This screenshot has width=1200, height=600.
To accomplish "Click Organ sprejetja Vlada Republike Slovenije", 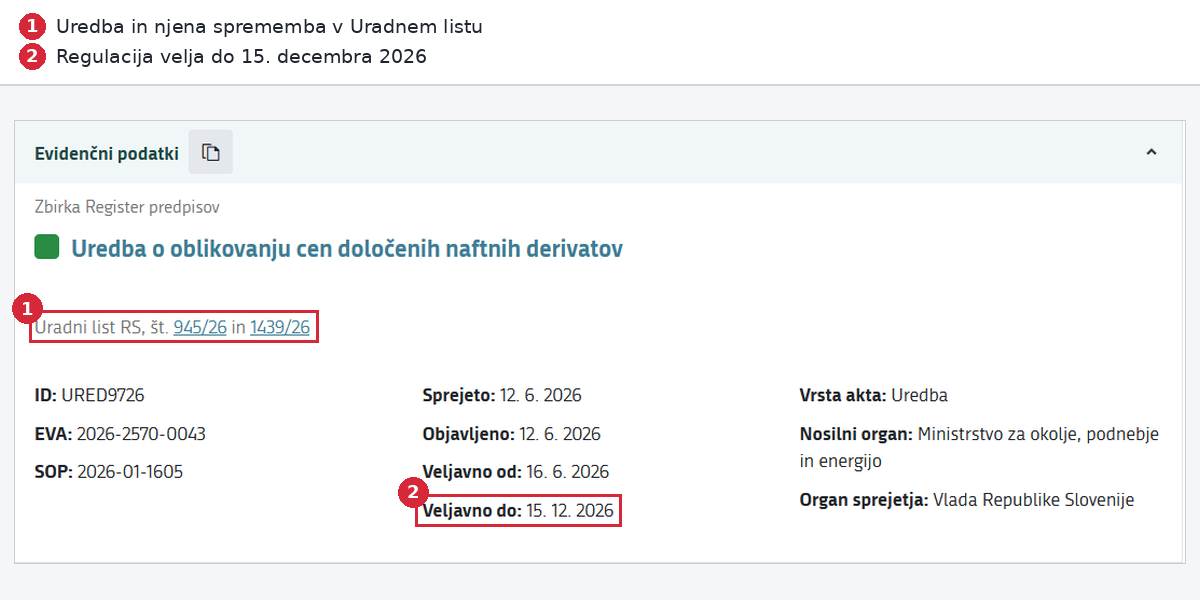I will pos(1033,499).
